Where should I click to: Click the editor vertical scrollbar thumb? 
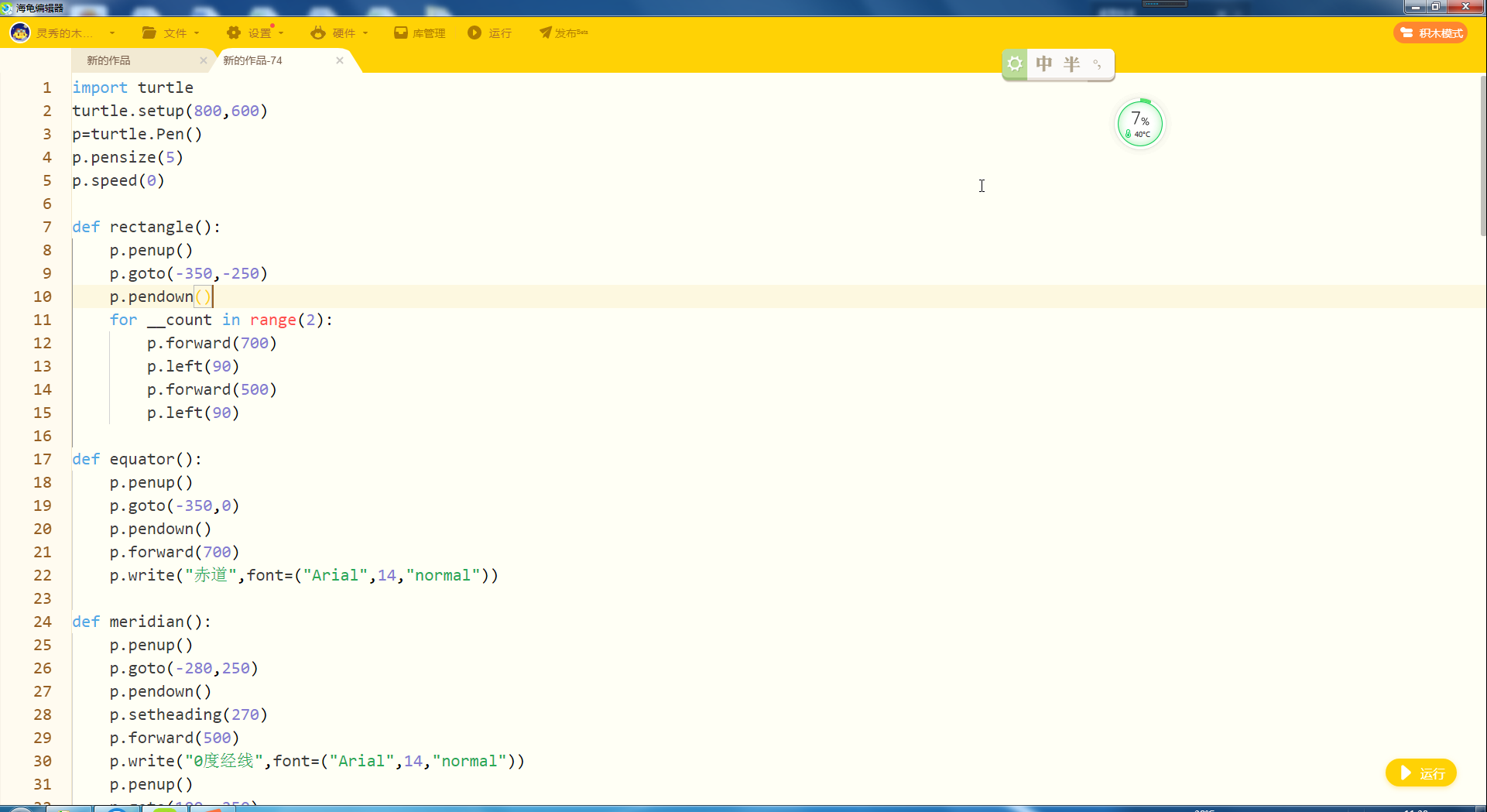1482,155
